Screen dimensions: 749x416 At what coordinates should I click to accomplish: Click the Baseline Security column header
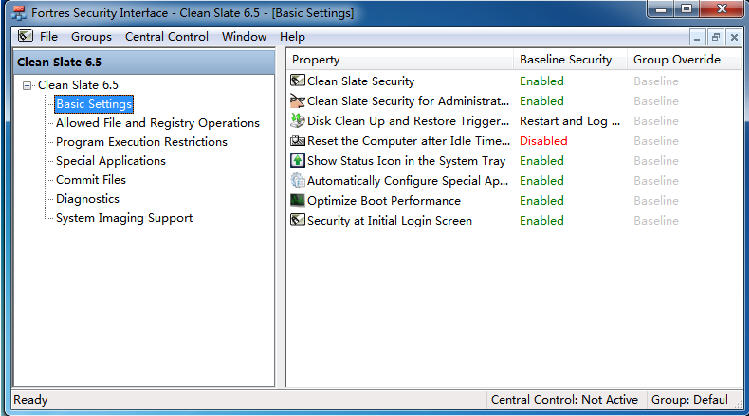tap(565, 60)
